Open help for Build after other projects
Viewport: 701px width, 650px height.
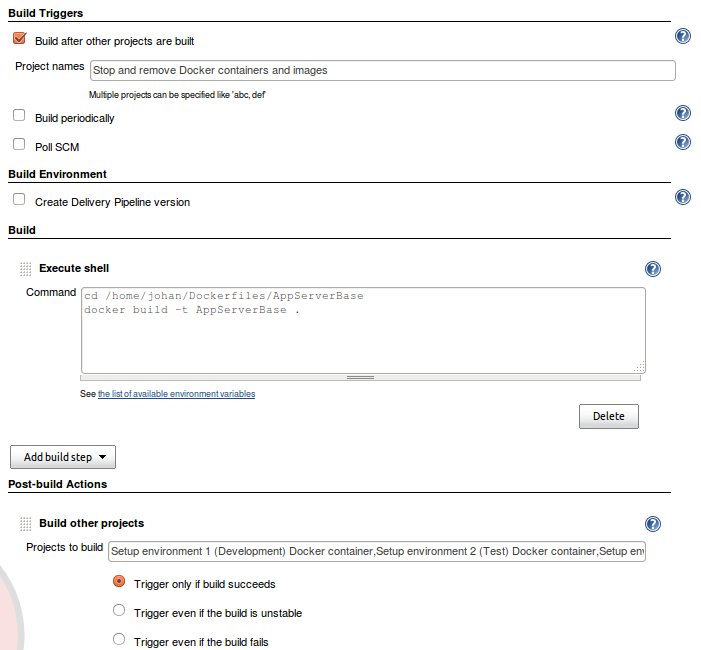pos(683,36)
